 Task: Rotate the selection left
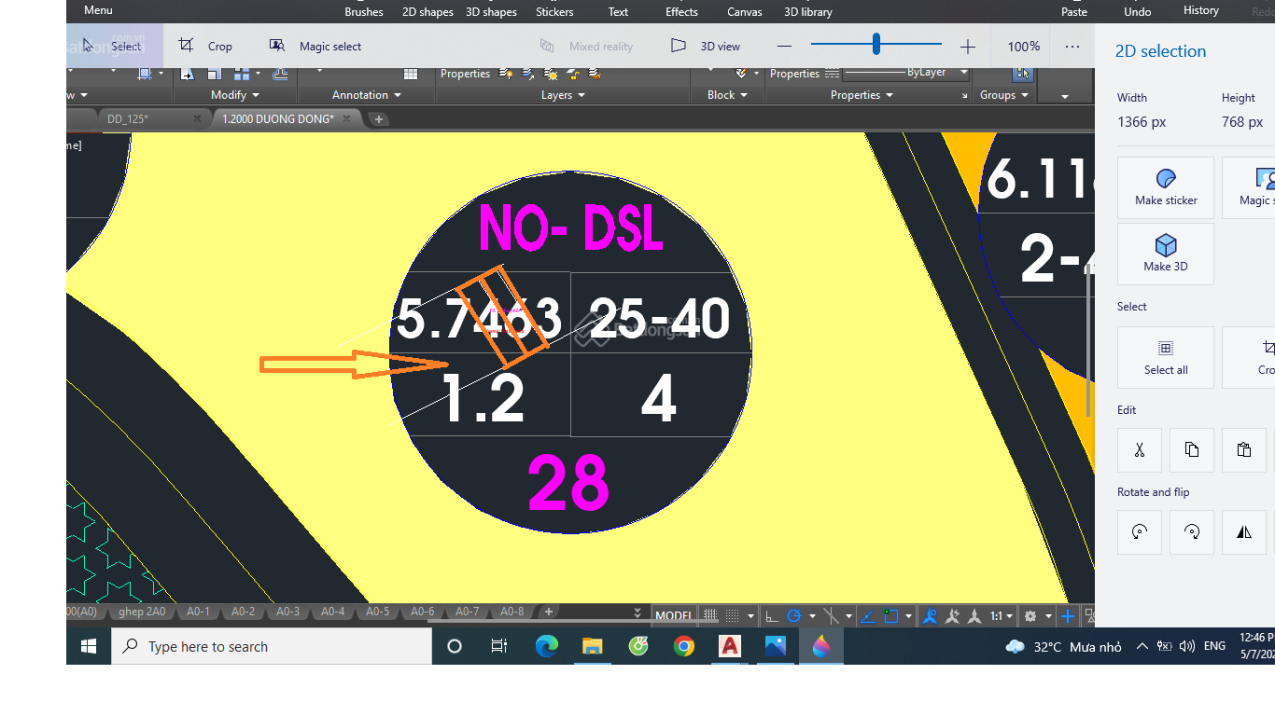1139,532
